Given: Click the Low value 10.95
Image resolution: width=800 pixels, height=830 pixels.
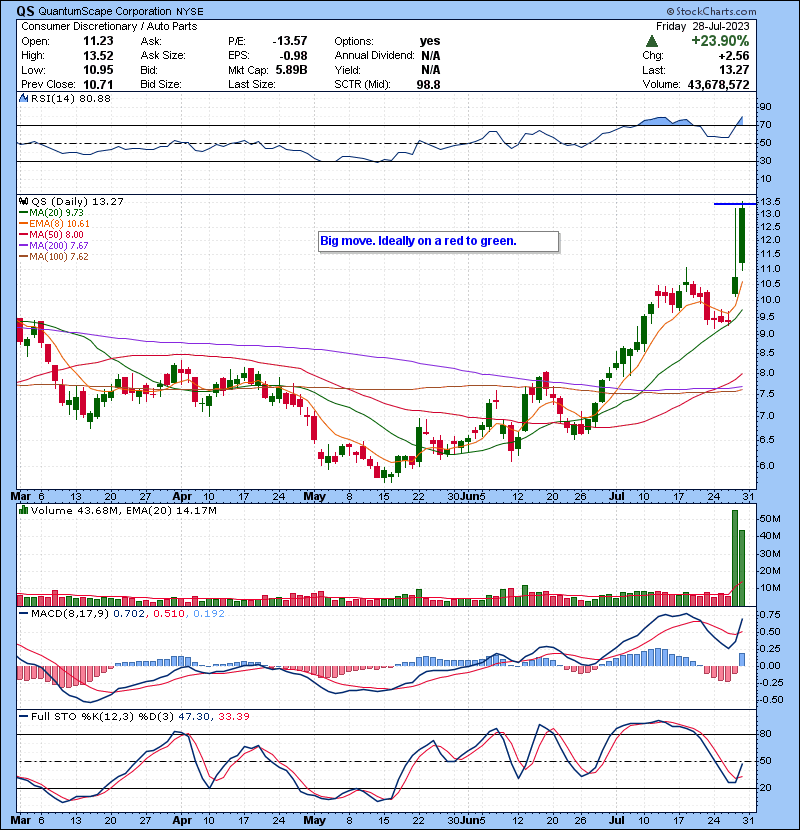Looking at the screenshot, I should (98, 70).
